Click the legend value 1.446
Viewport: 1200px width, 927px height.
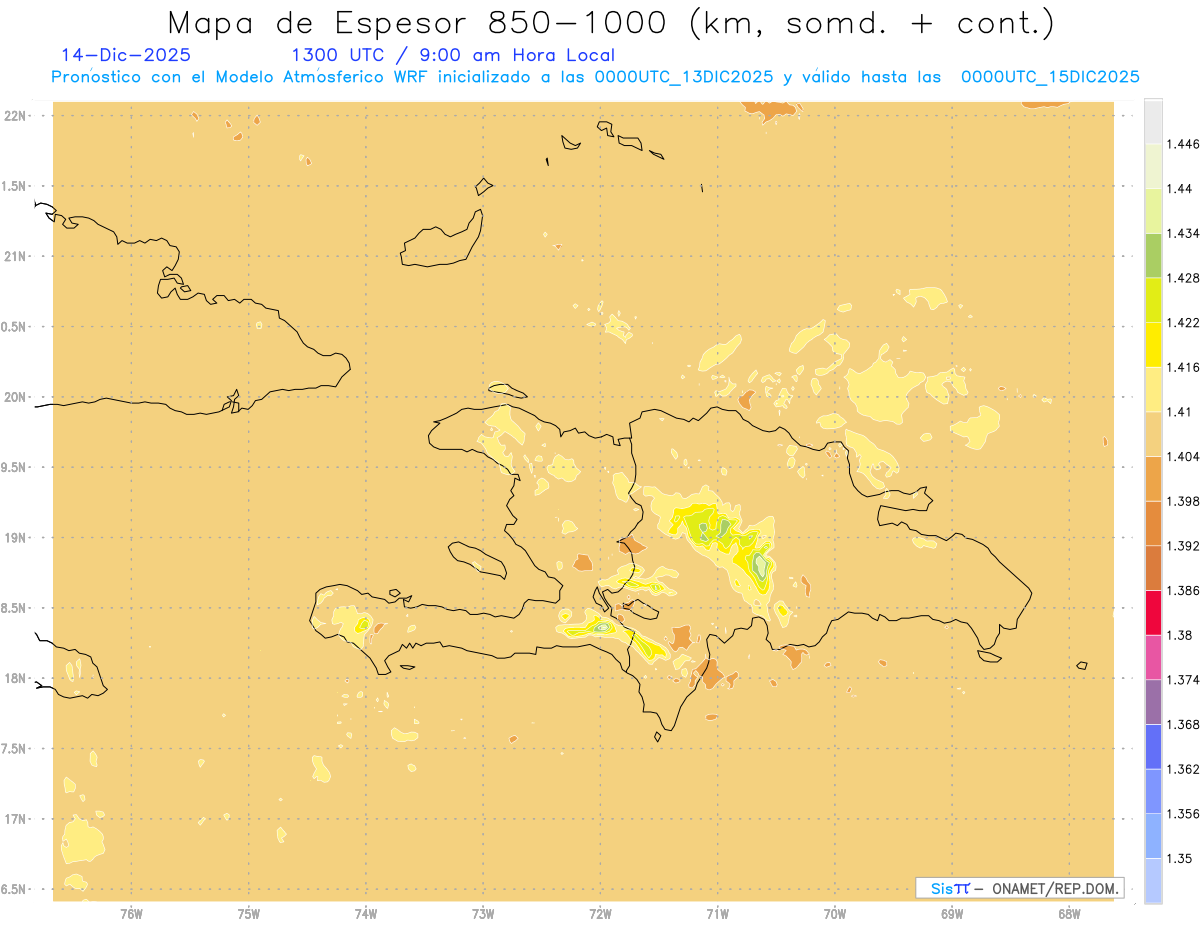point(1184,144)
